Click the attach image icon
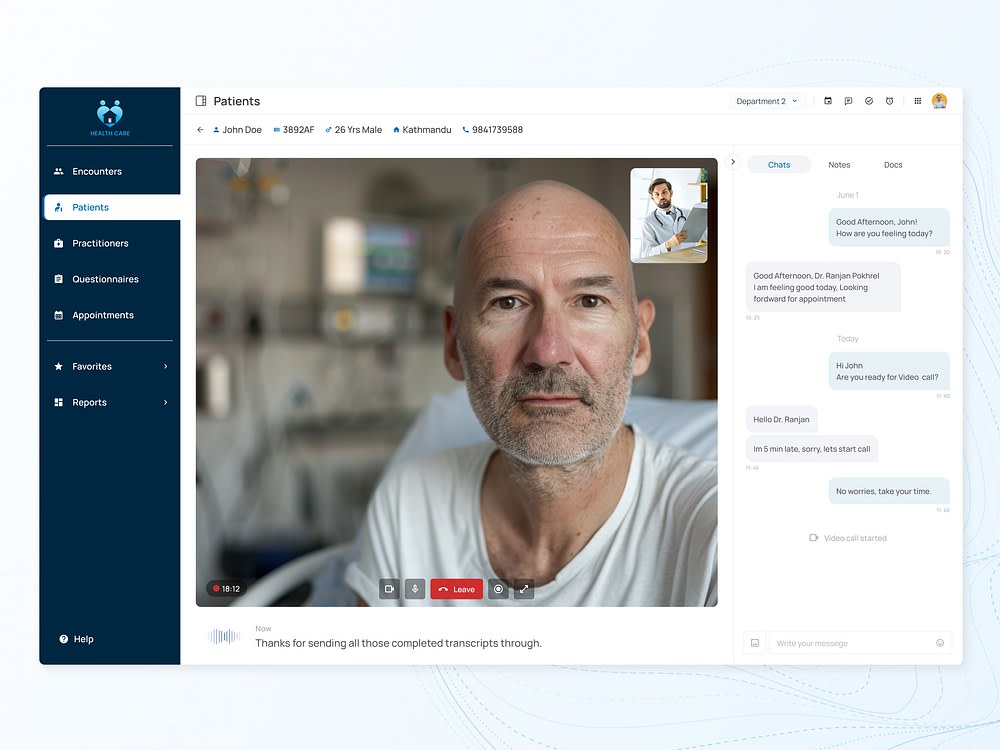This screenshot has height=750, width=1000. click(x=755, y=643)
